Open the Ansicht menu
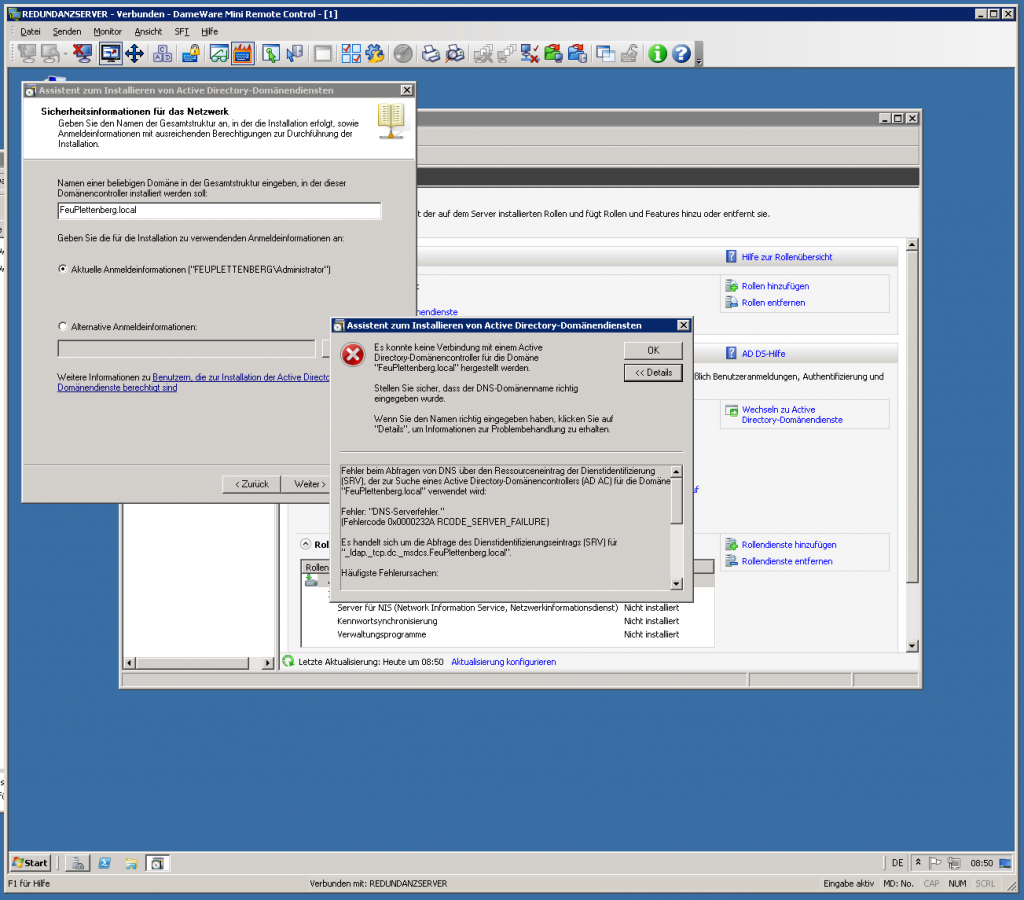Image resolution: width=1024 pixels, height=900 pixels. (x=148, y=31)
